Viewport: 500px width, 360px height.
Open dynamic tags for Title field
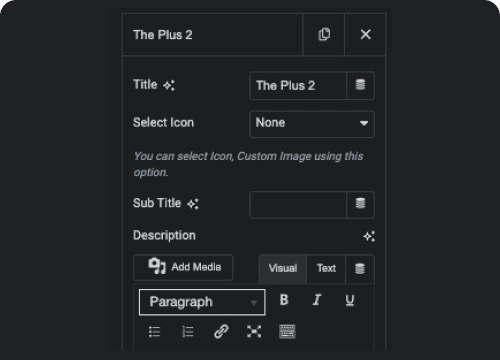point(360,85)
